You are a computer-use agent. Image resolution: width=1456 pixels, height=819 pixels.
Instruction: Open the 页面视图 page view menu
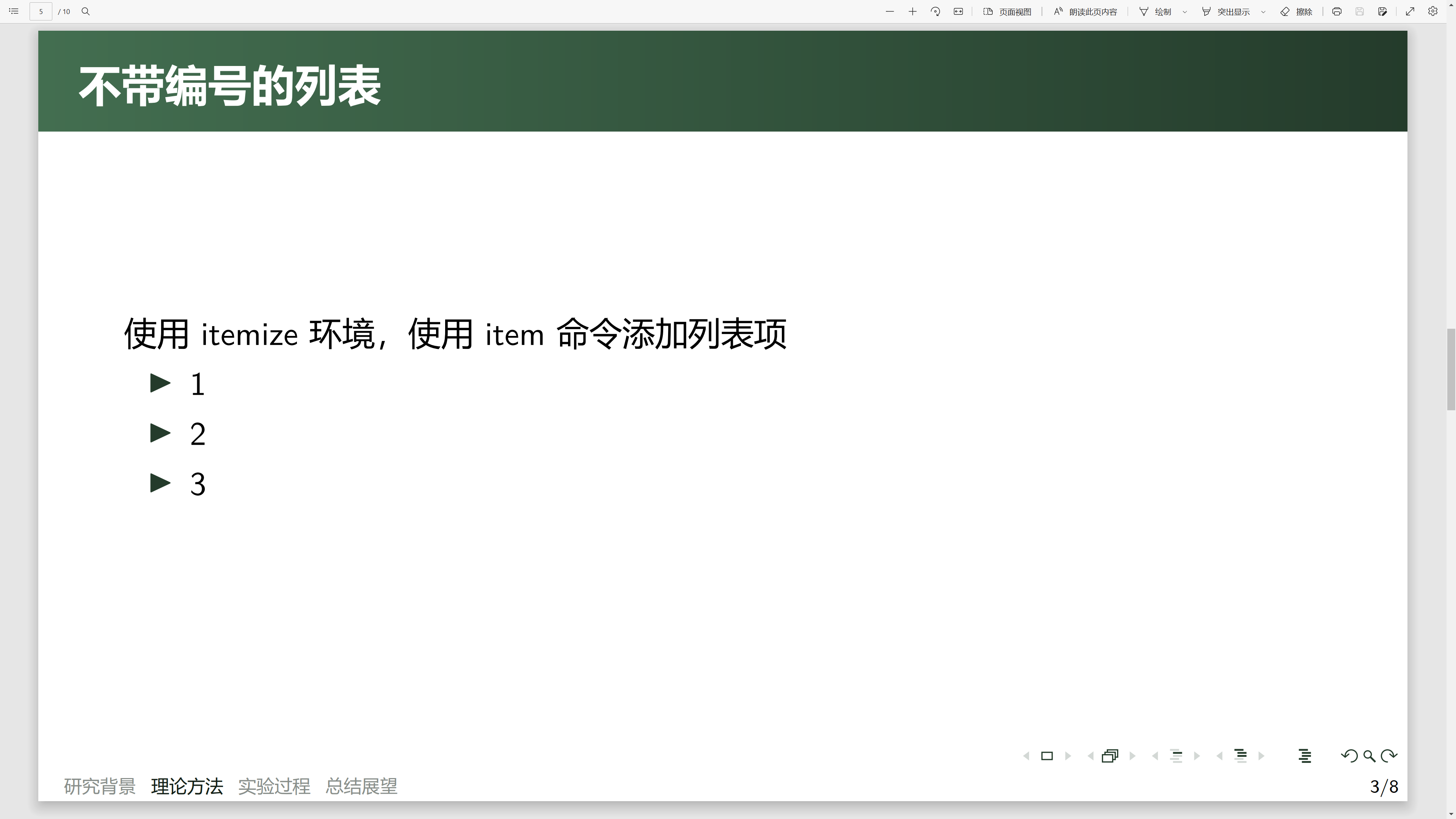1007,11
